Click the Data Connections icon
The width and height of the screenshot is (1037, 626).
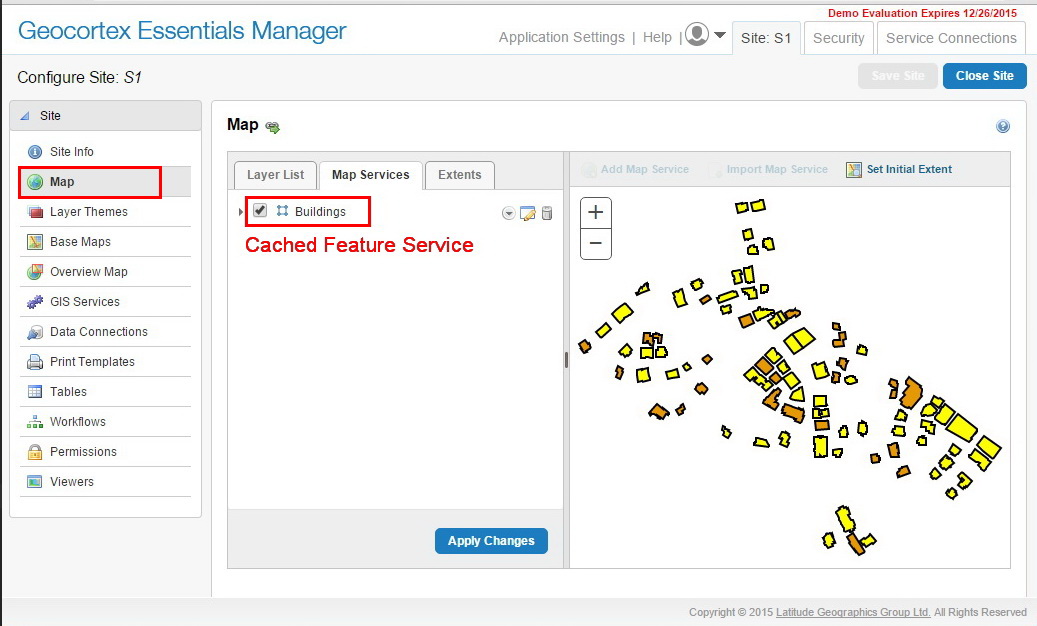(35, 332)
